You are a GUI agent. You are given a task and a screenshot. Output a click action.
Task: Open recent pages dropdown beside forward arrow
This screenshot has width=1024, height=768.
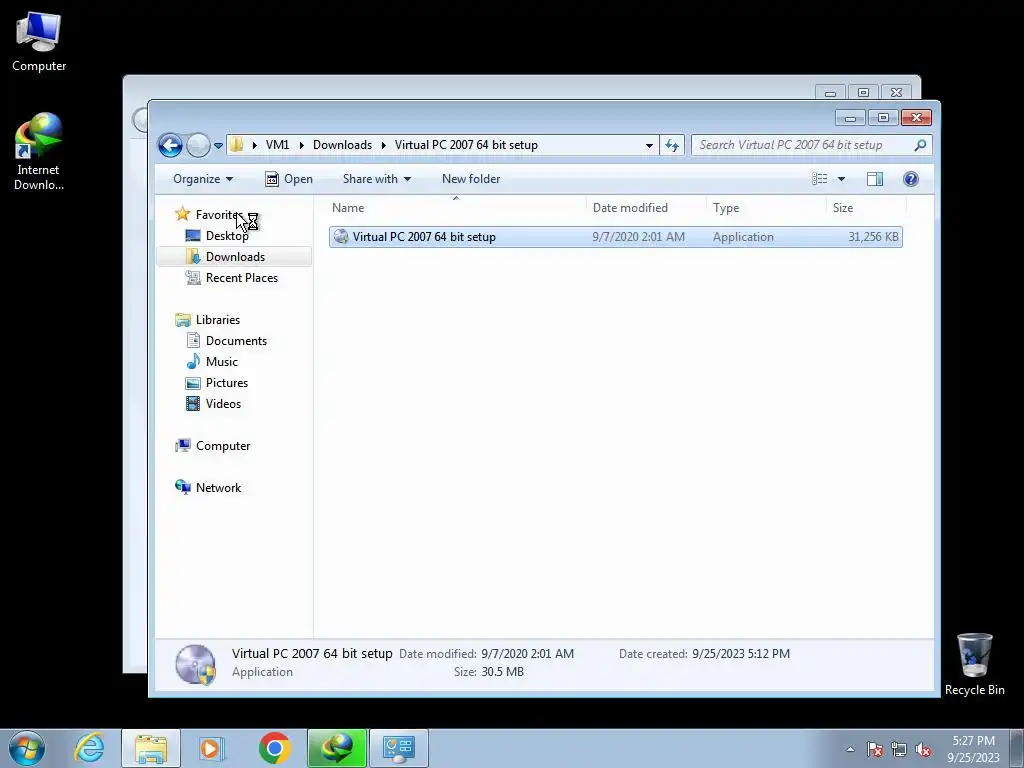point(218,146)
